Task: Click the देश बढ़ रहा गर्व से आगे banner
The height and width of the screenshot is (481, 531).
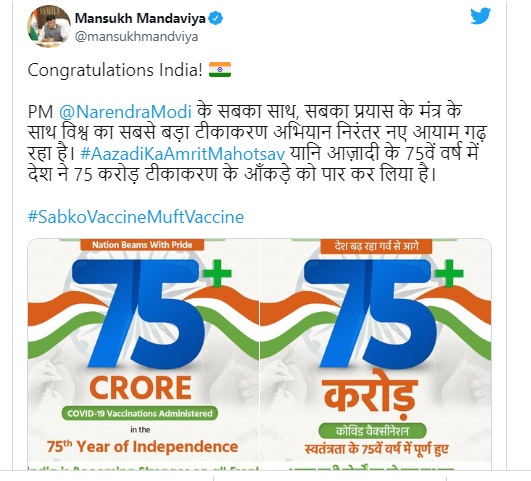Action: pos(376,246)
